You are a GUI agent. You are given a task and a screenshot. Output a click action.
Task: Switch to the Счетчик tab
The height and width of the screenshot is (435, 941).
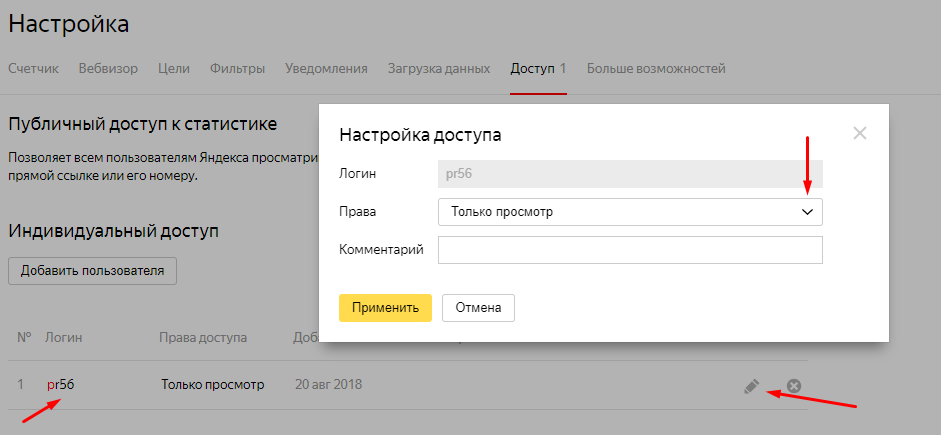[x=34, y=69]
